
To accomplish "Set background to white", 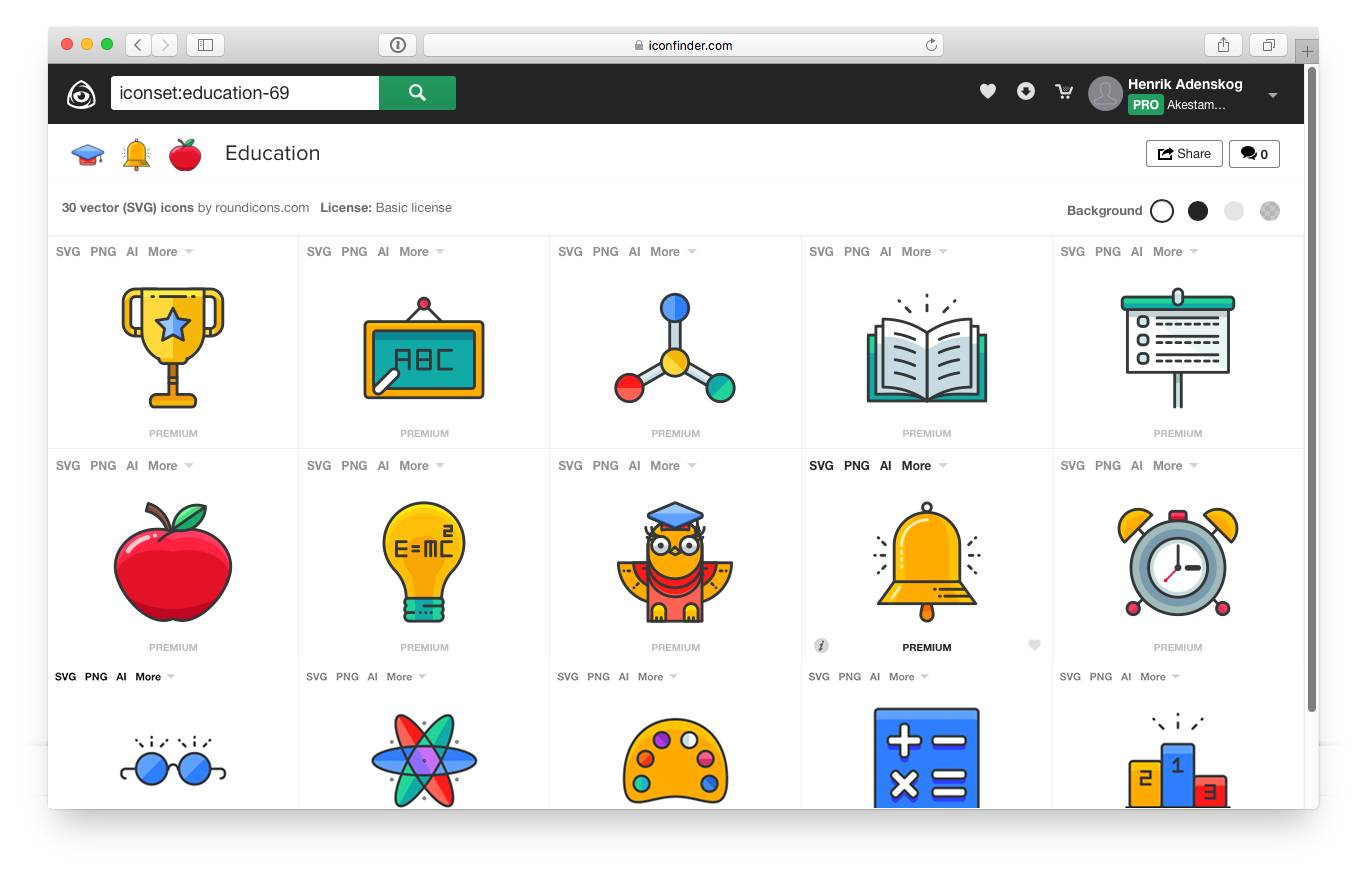I will [x=1162, y=211].
